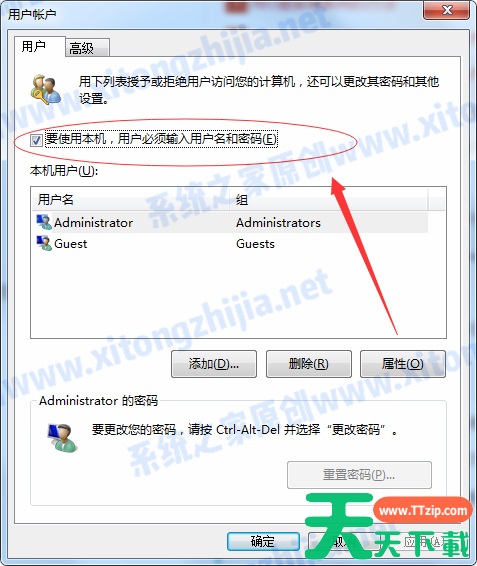
Task: Click the Administrator password section user icon
Action: pyautogui.click(x=62, y=437)
